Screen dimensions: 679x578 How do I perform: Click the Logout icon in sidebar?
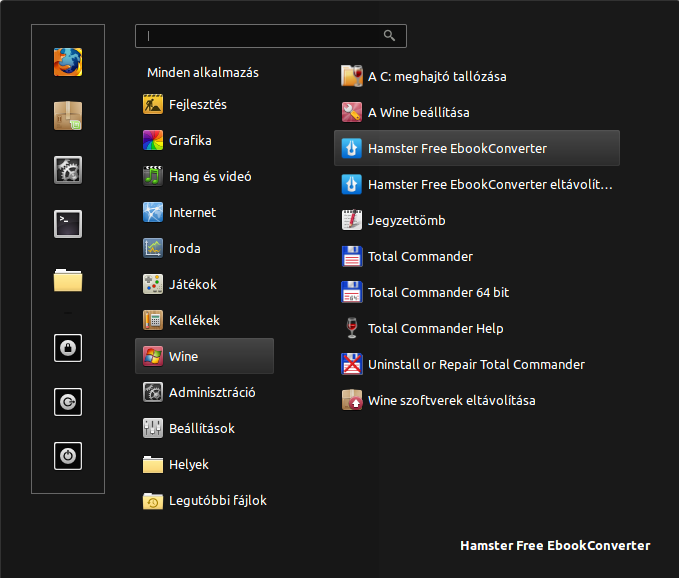click(68, 402)
